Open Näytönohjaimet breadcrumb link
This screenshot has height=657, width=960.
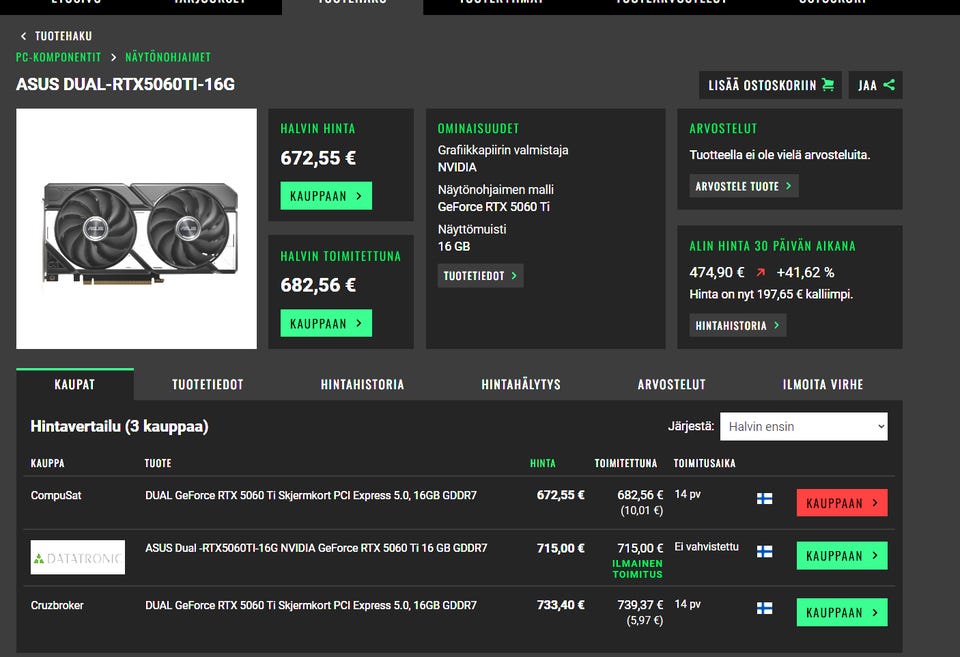pyautogui.click(x=168, y=57)
